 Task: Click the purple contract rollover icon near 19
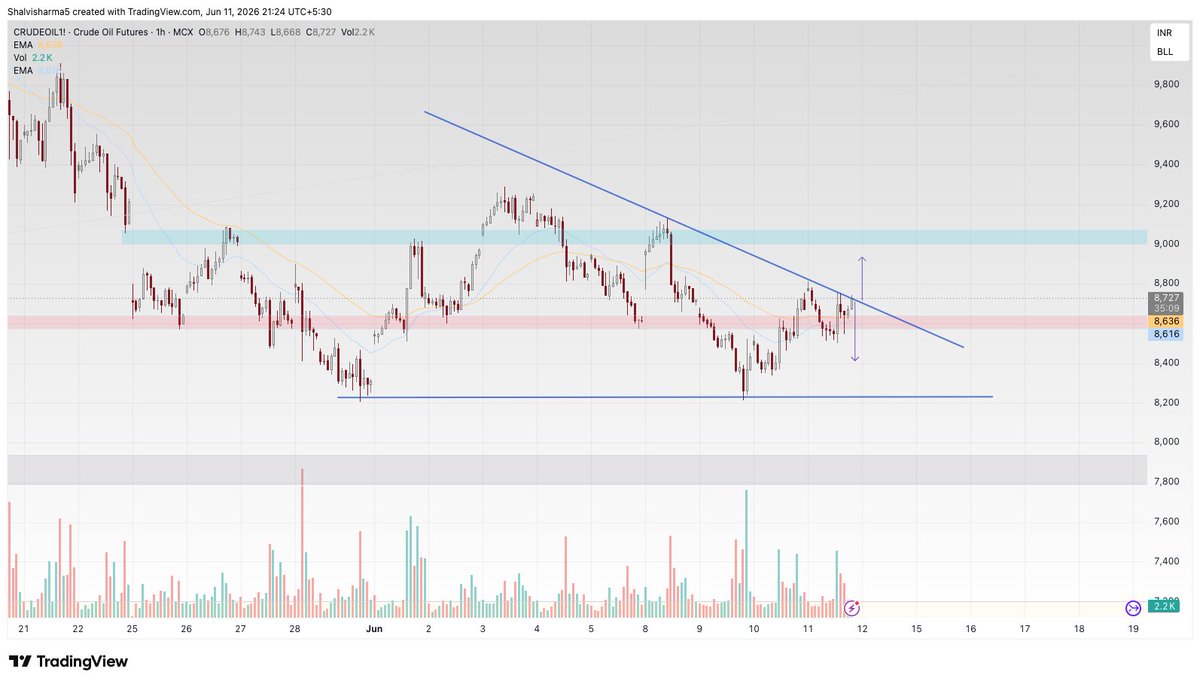coord(1133,607)
